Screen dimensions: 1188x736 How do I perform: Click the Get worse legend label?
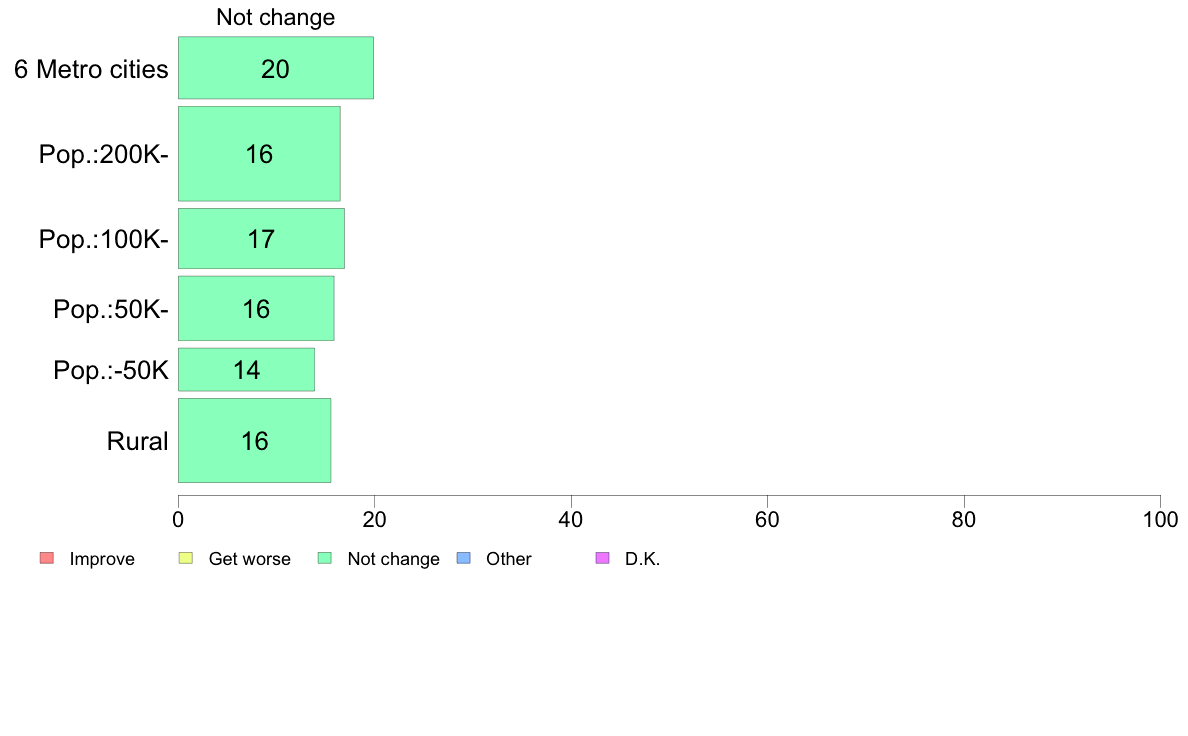(x=250, y=559)
